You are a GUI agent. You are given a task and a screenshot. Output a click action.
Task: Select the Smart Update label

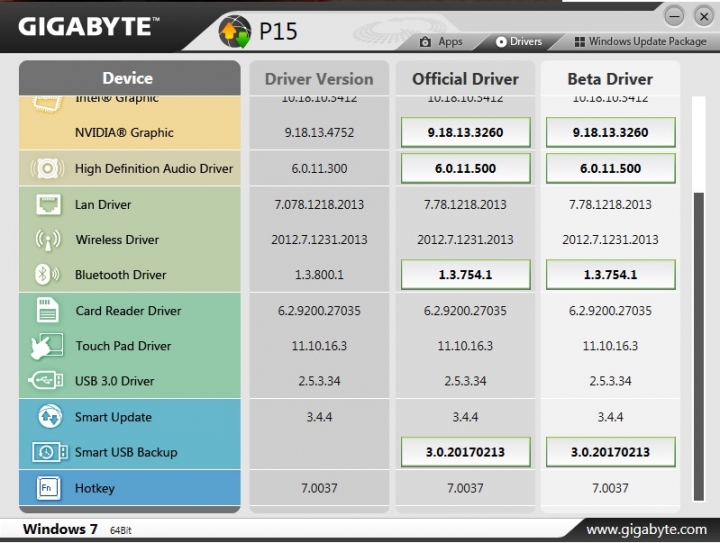pyautogui.click(x=113, y=417)
